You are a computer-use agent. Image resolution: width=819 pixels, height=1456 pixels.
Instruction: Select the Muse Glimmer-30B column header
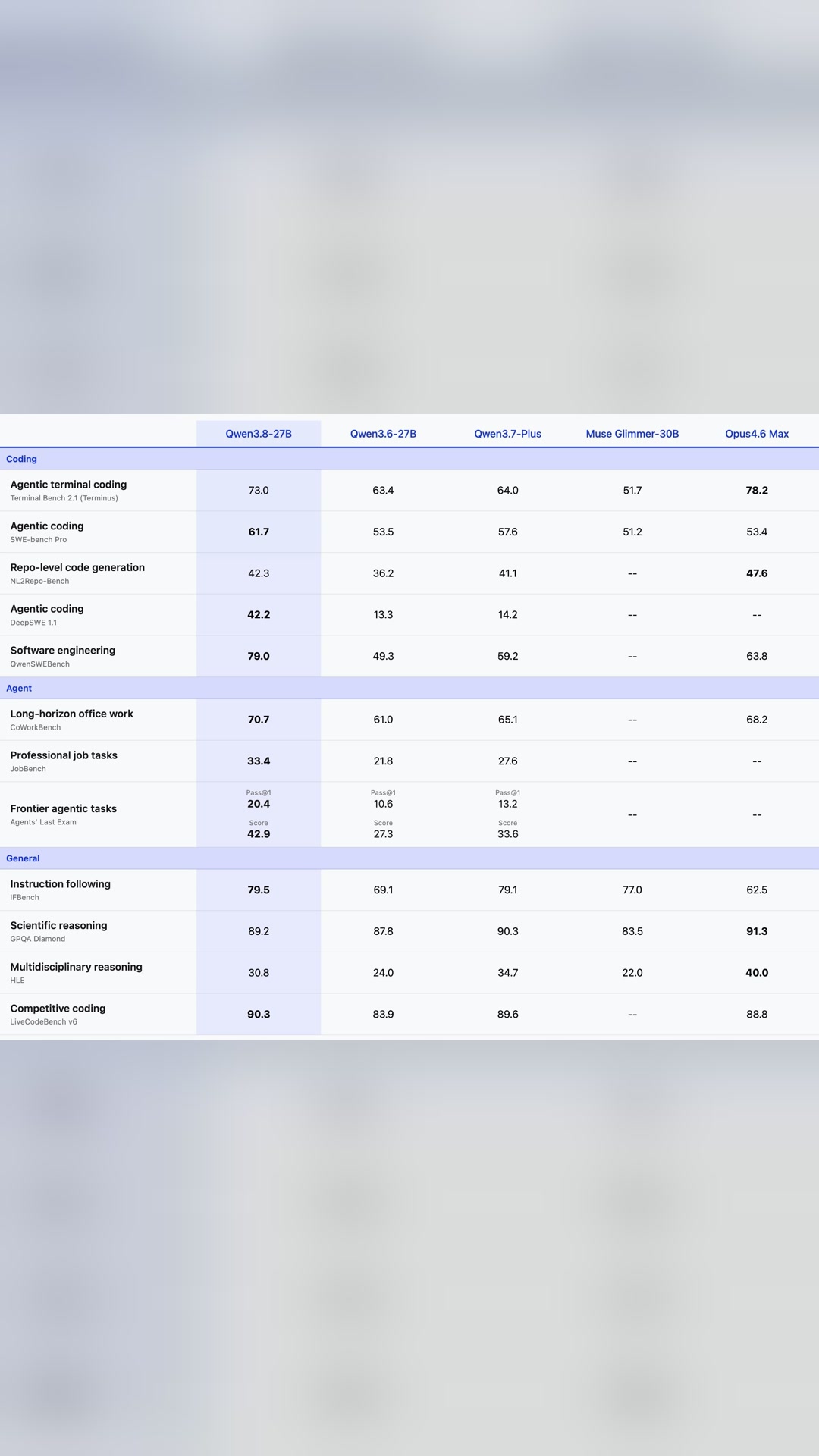[x=632, y=434]
